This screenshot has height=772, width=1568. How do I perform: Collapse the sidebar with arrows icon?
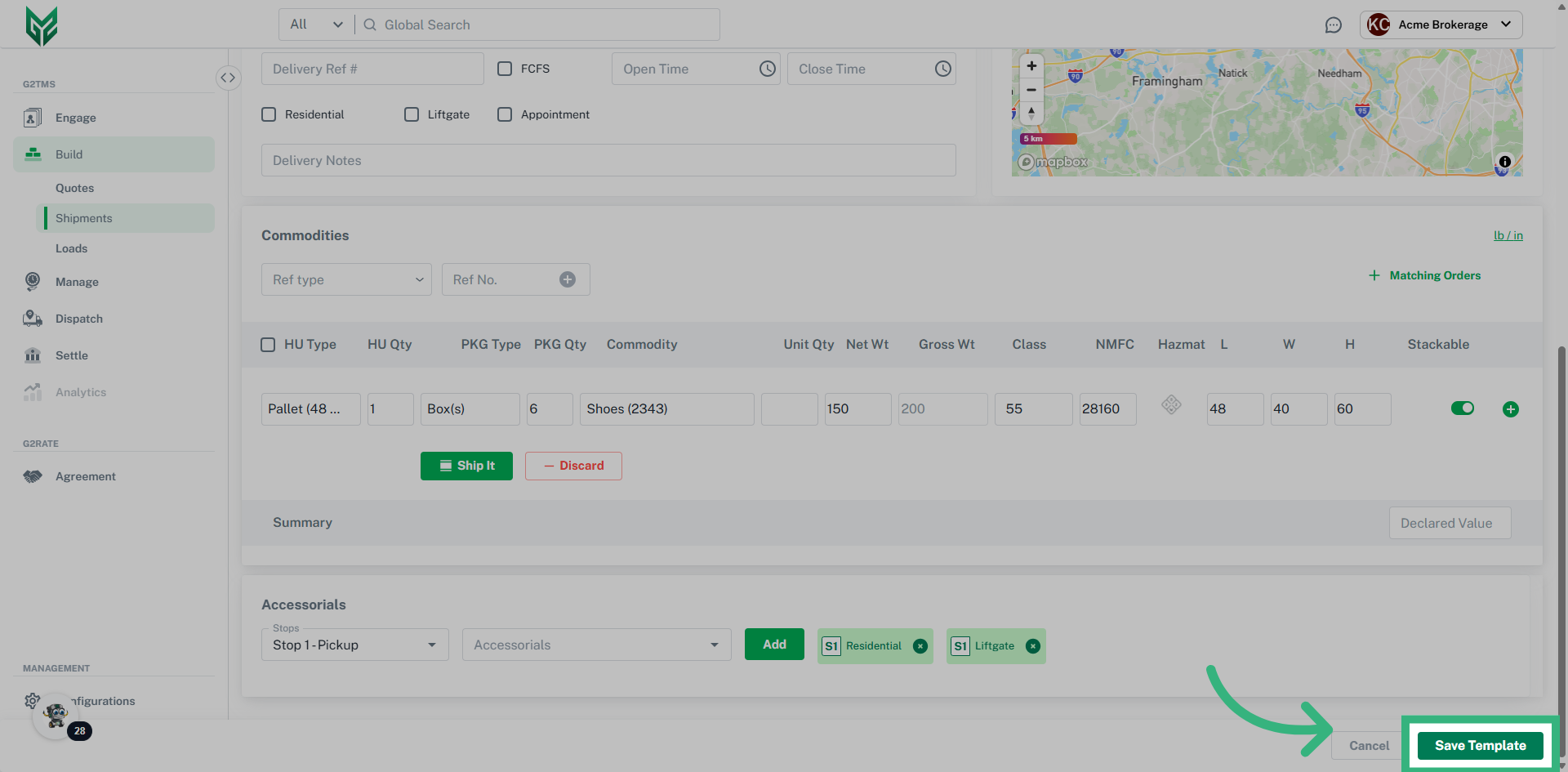228,78
